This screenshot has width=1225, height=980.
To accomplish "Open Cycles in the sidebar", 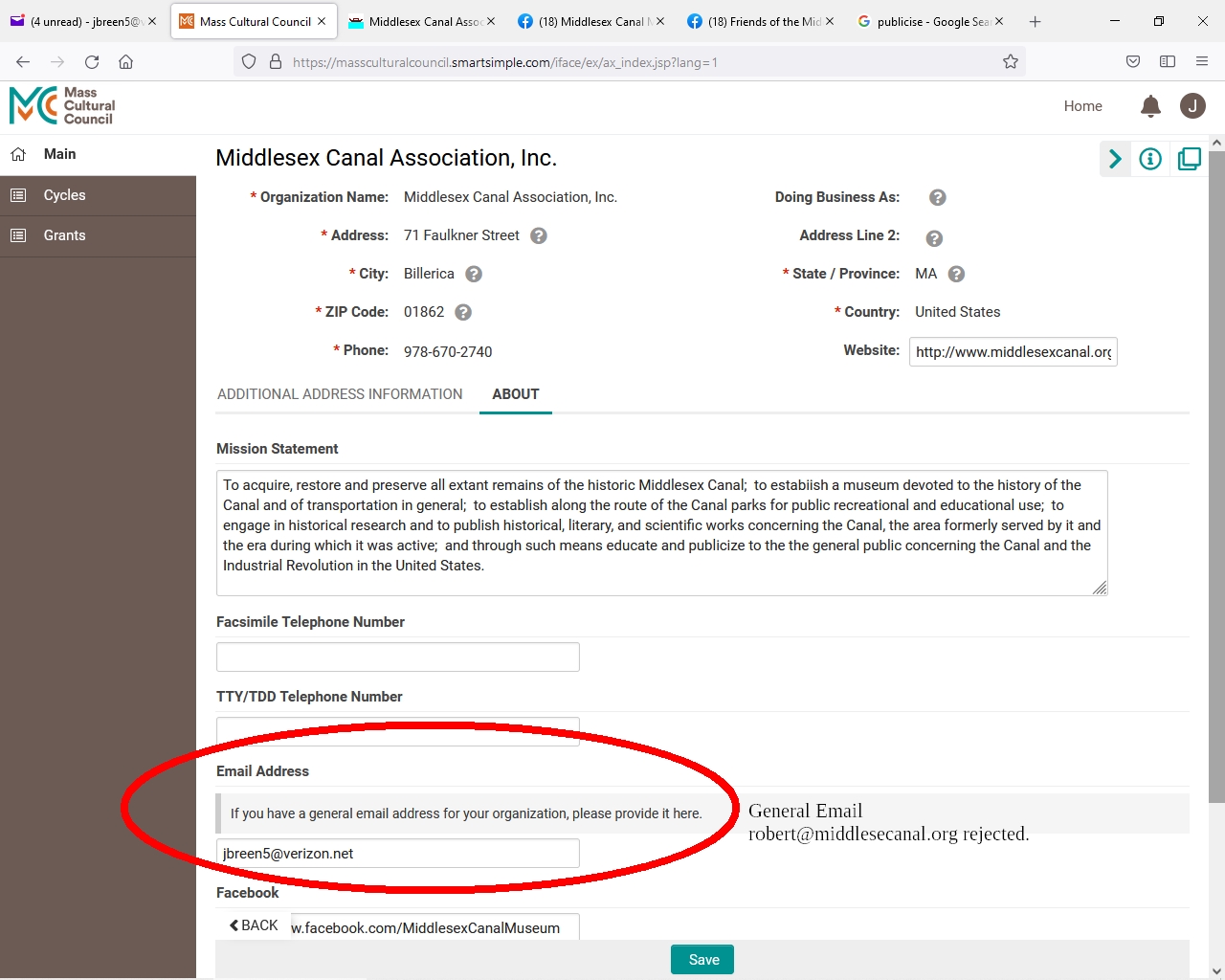I will point(98,195).
